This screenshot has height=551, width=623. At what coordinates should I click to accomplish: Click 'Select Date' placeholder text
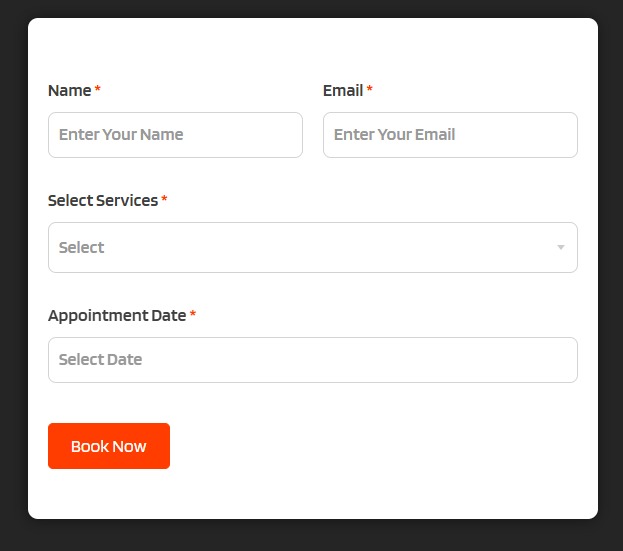[100, 360]
